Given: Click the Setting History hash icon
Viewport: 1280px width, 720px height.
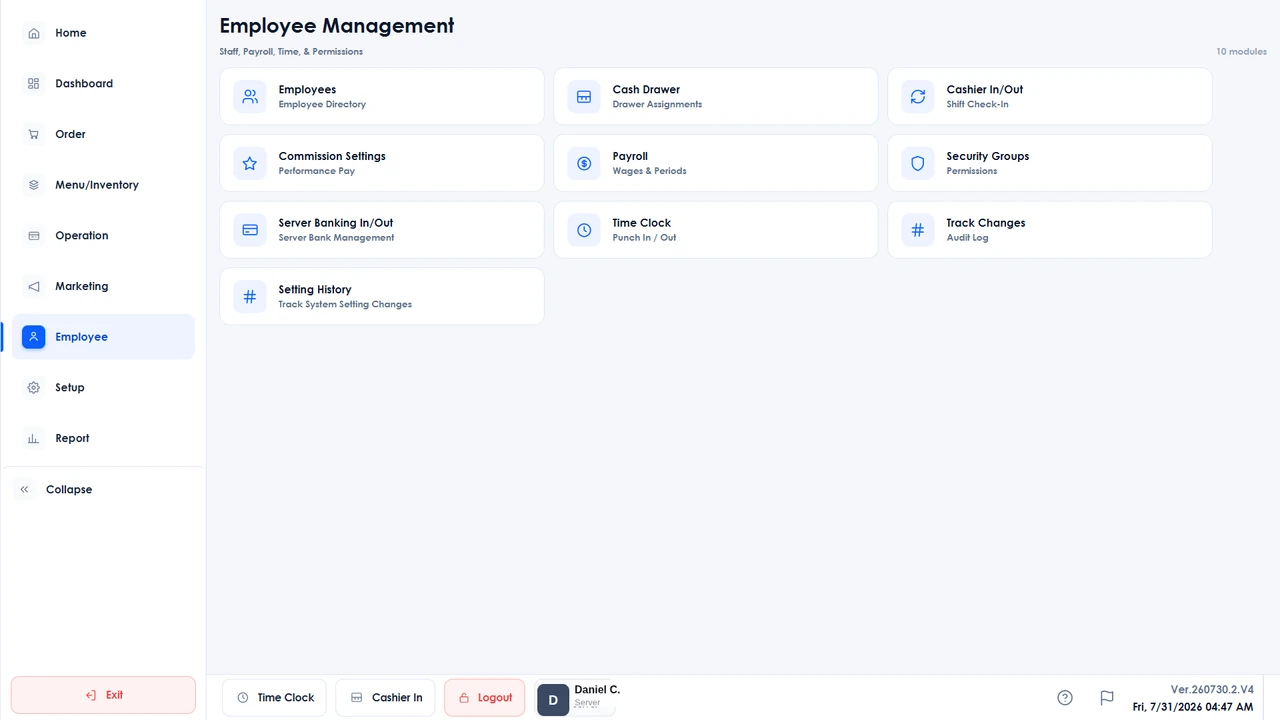Looking at the screenshot, I should (250, 297).
